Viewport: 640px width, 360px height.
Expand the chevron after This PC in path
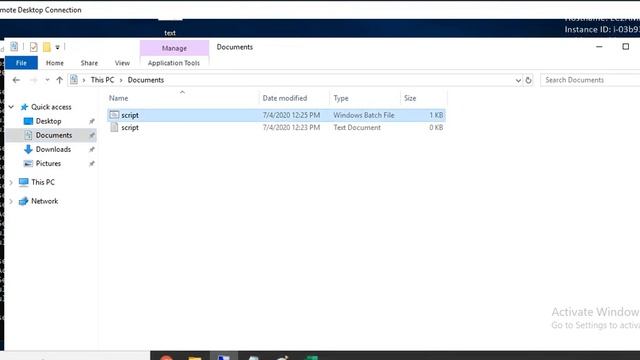click(x=121, y=80)
